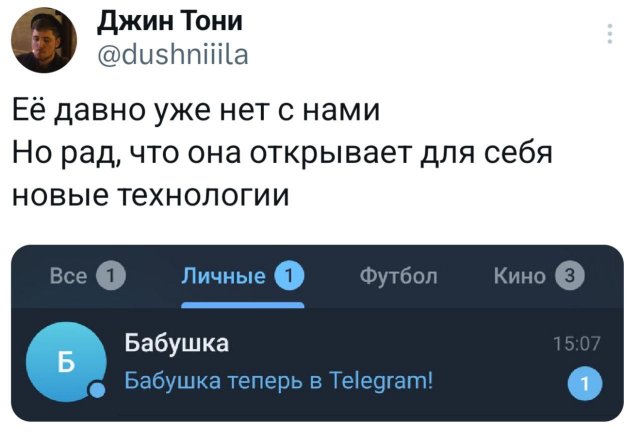This screenshot has height=441, width=640.
Task: Click the unread count 3 on Кино
Action: 569,276
